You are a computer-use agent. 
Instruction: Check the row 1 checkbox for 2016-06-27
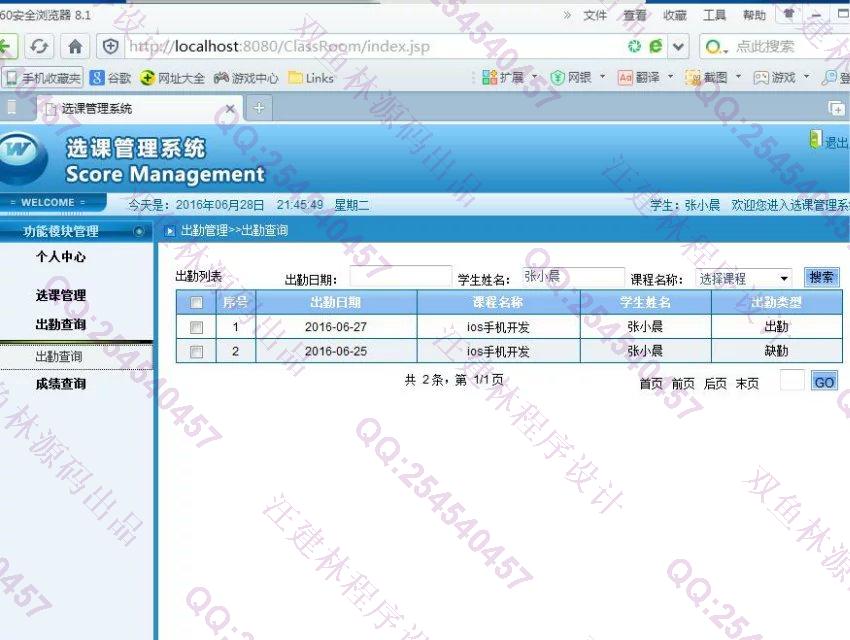pos(196,327)
